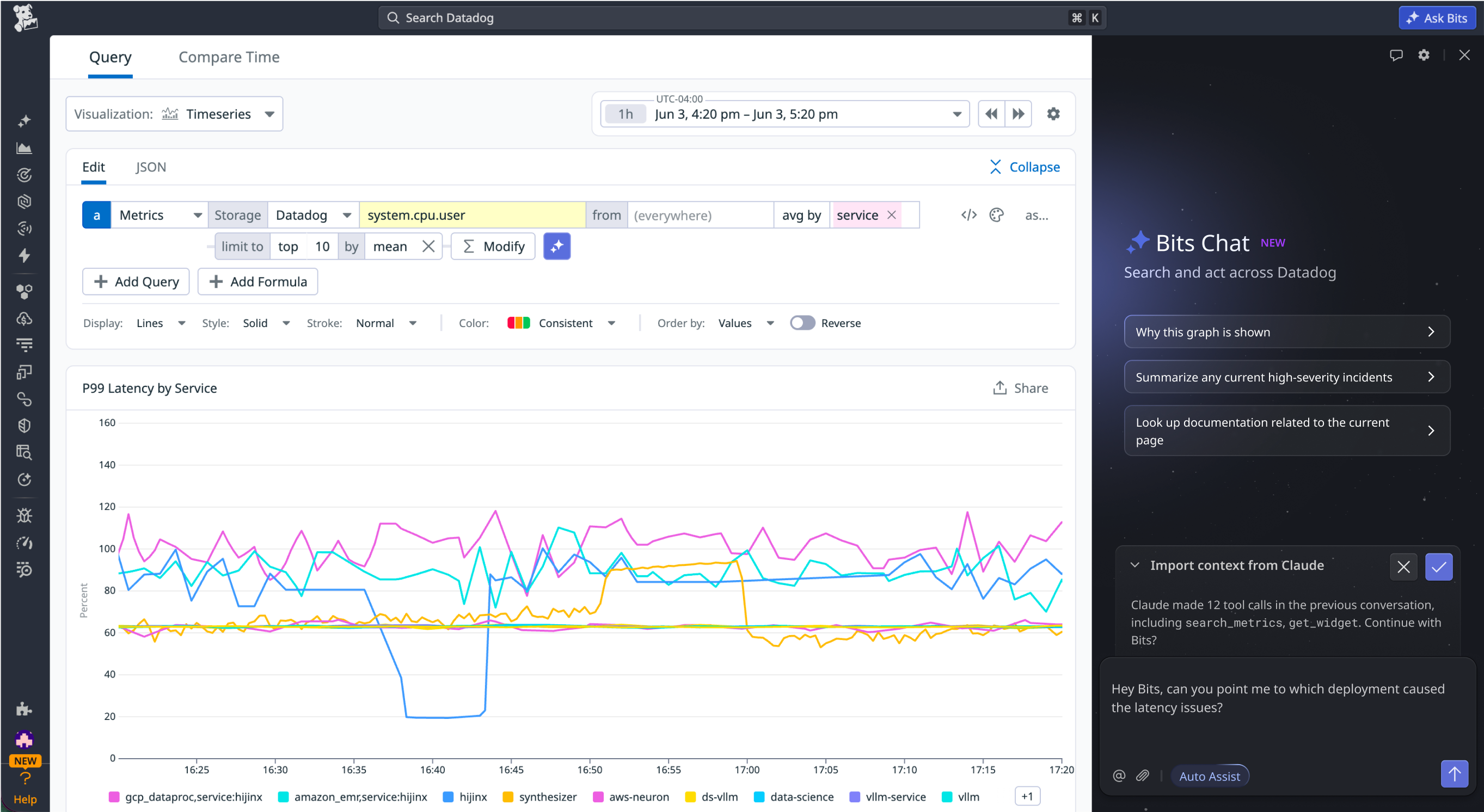This screenshot has height=812, width=1484.
Task: Click the blue sparkle AI query button
Action: (x=556, y=247)
